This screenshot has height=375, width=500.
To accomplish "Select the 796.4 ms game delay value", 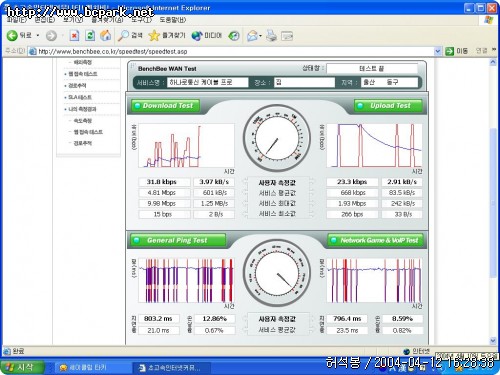I will pos(347,319).
